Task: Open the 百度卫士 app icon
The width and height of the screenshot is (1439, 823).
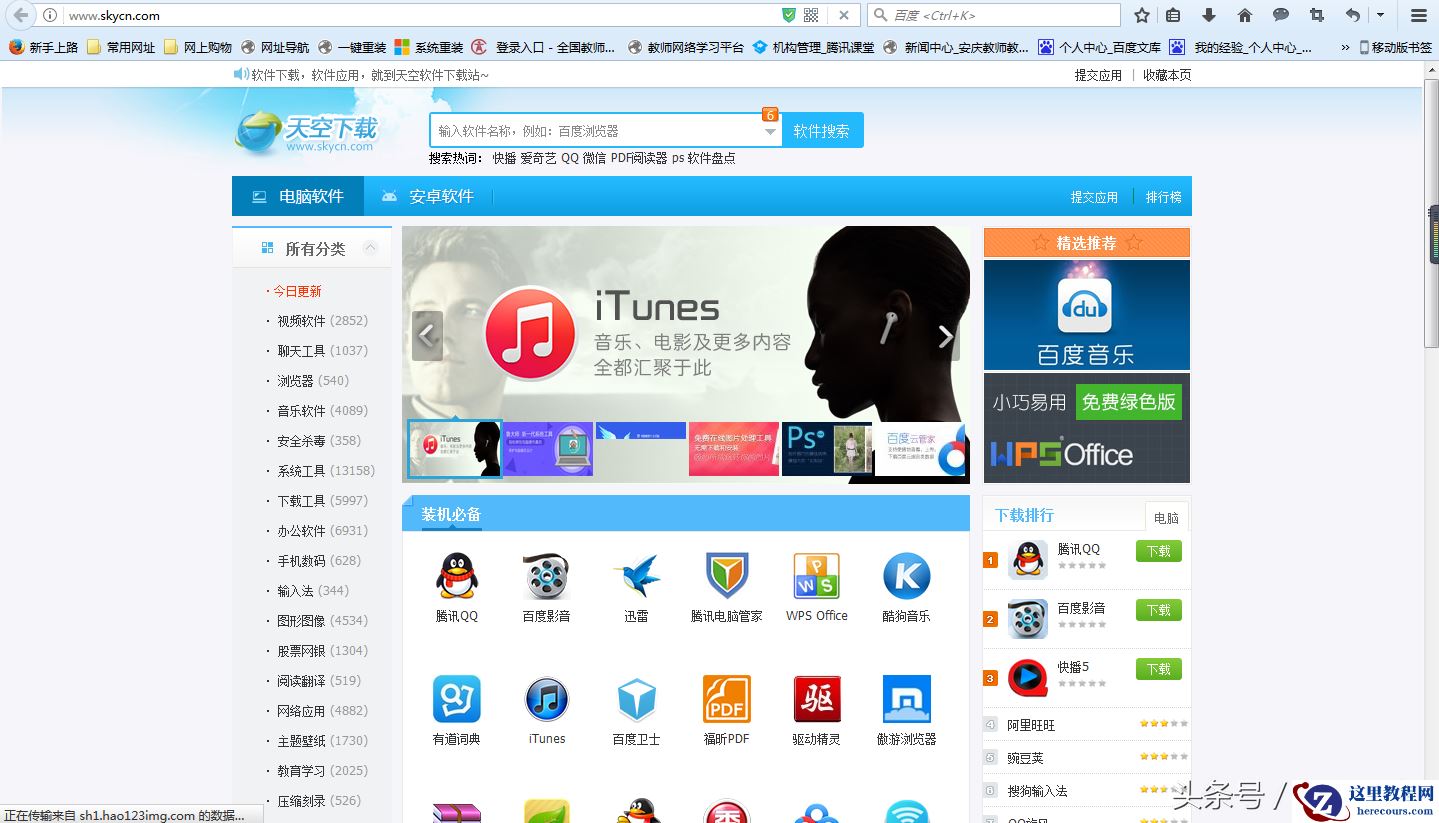Action: pos(637,699)
